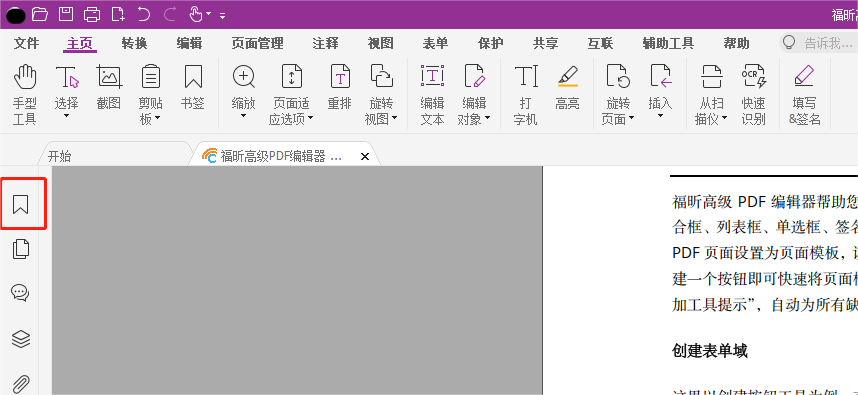
Task: Switch to the 帮助 ribbon tab
Action: click(737, 43)
